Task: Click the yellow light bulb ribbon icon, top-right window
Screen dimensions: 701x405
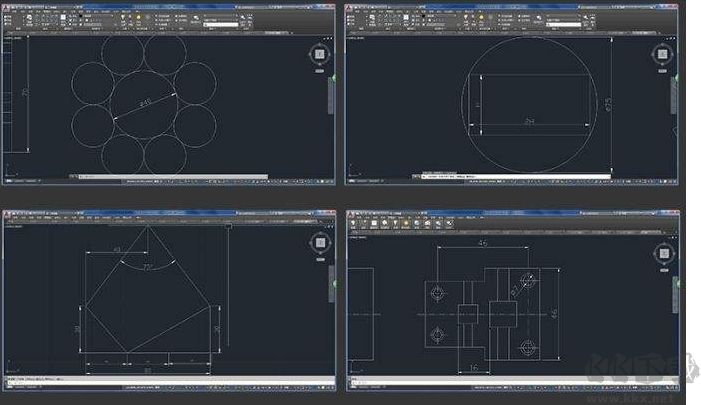Action: click(481, 17)
